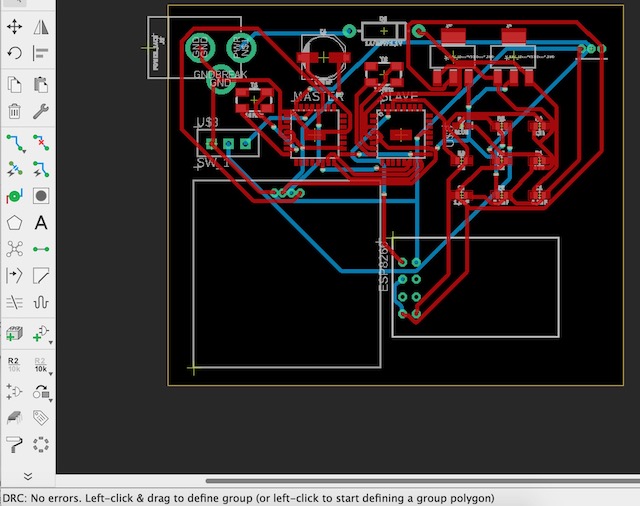Open the Replace part dropdown arrow

[x=51, y=342]
